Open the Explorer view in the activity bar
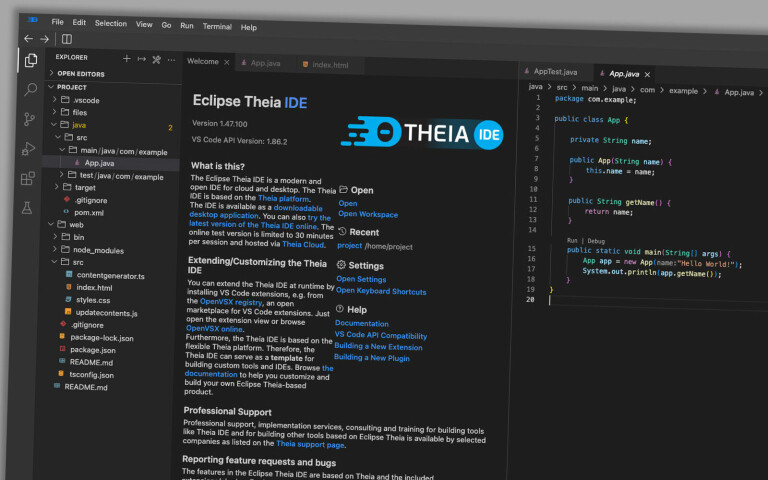This screenshot has width=768, height=480. 31,60
